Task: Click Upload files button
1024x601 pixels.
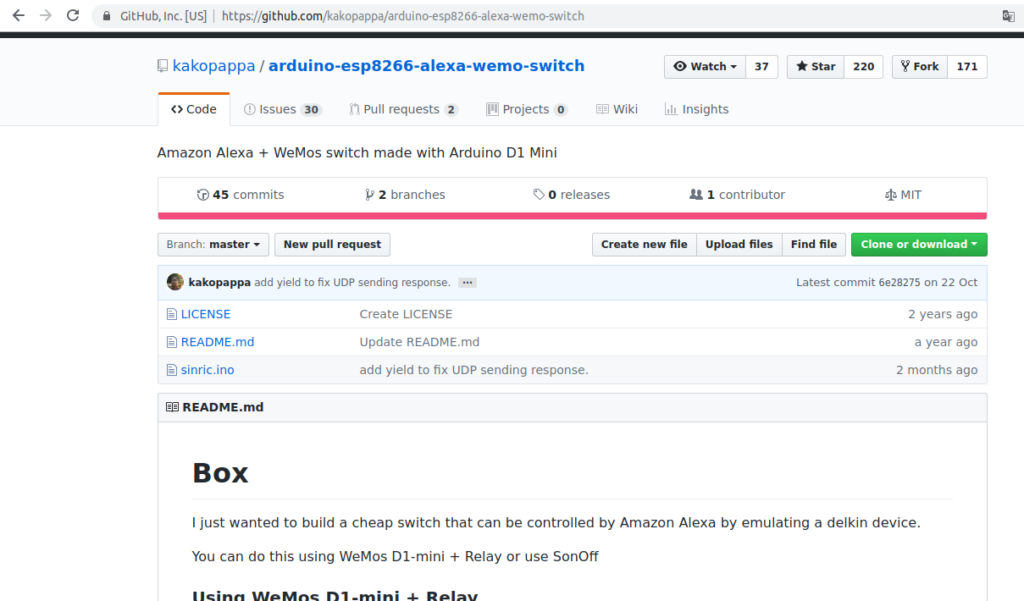Action: point(739,244)
